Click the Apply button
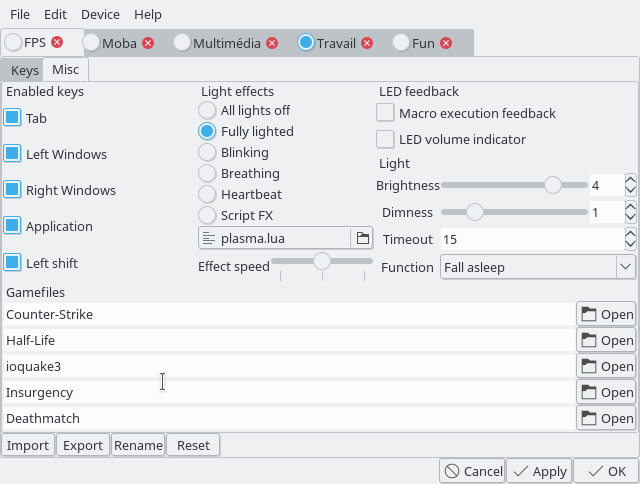640x484 pixels. click(539, 471)
